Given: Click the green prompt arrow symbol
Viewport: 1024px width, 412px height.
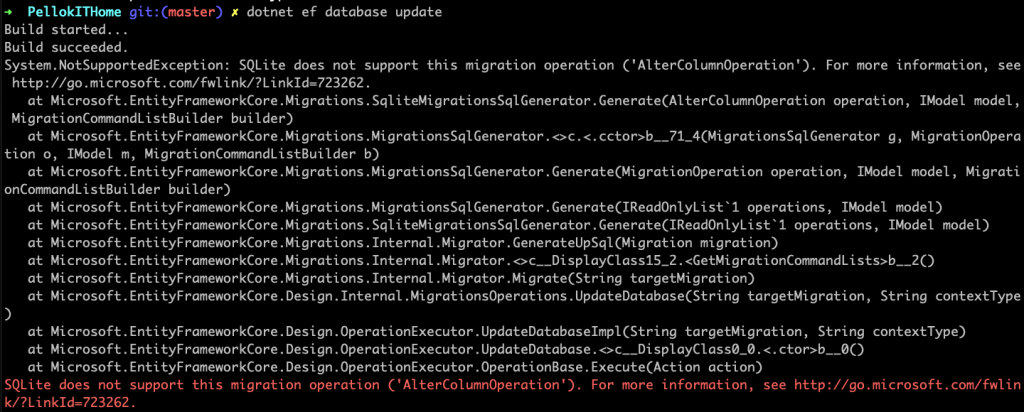Looking at the screenshot, I should click(x=8, y=12).
